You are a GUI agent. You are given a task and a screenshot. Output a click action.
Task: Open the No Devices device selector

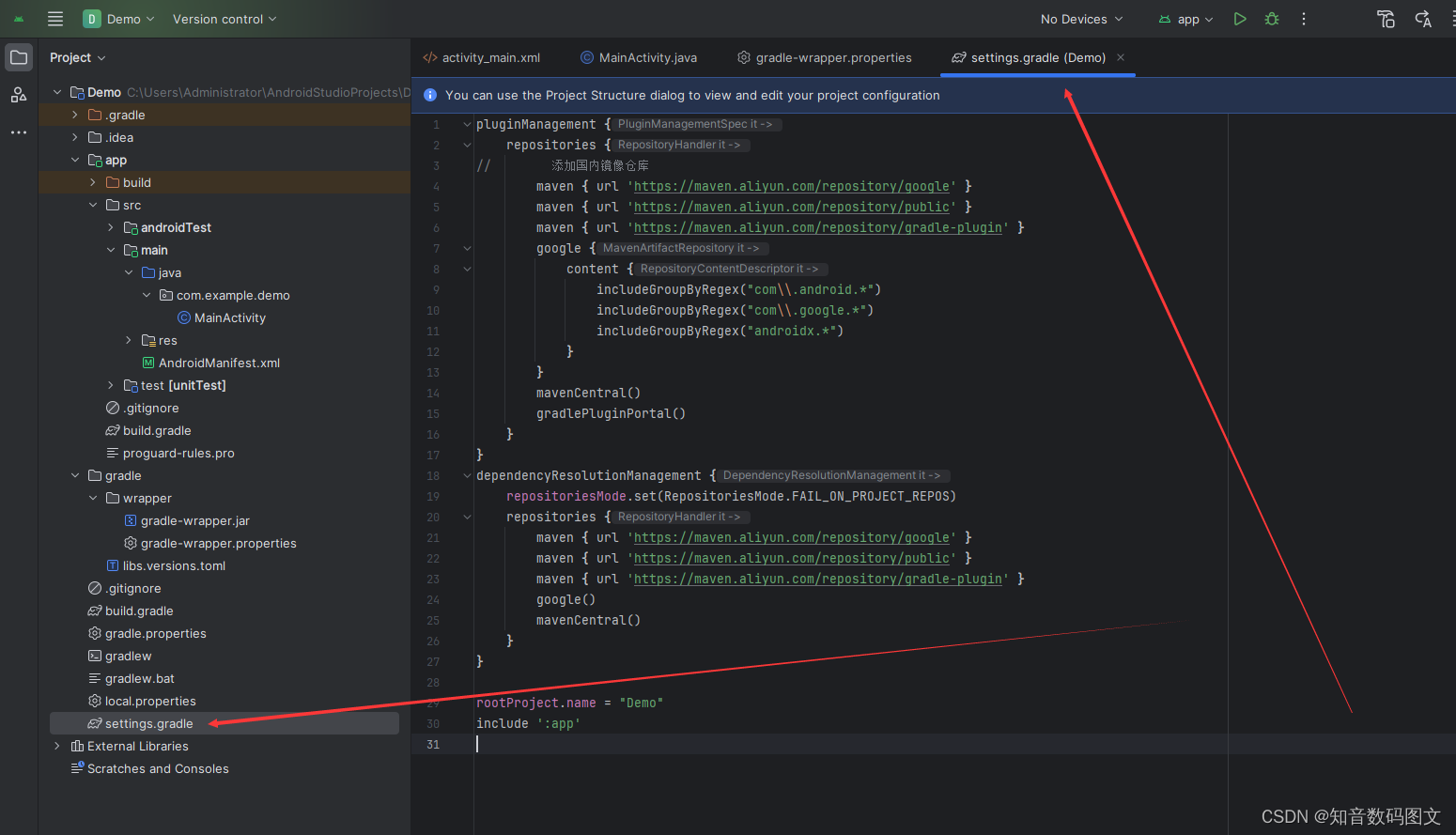[1078, 19]
